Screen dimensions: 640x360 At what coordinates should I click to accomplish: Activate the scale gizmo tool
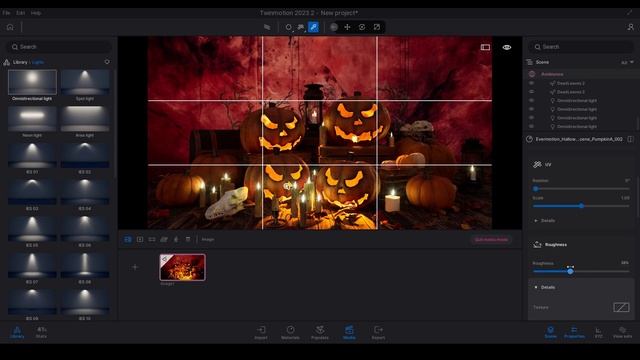tap(377, 27)
